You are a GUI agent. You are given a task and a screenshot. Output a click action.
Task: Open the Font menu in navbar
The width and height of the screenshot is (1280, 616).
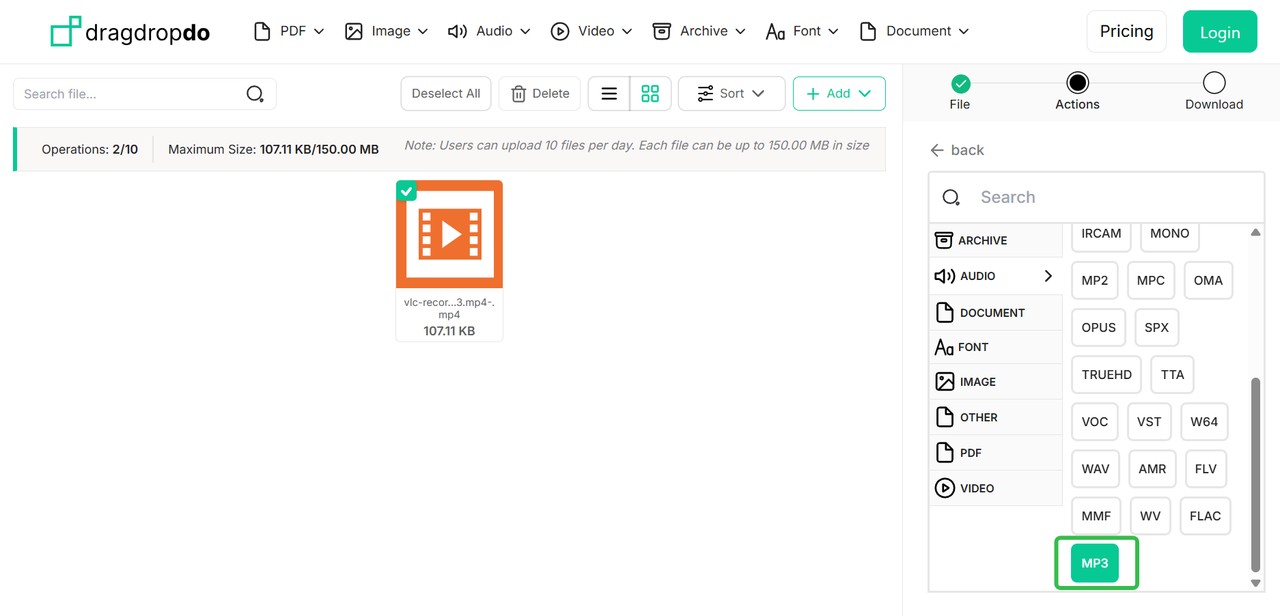[x=802, y=31]
